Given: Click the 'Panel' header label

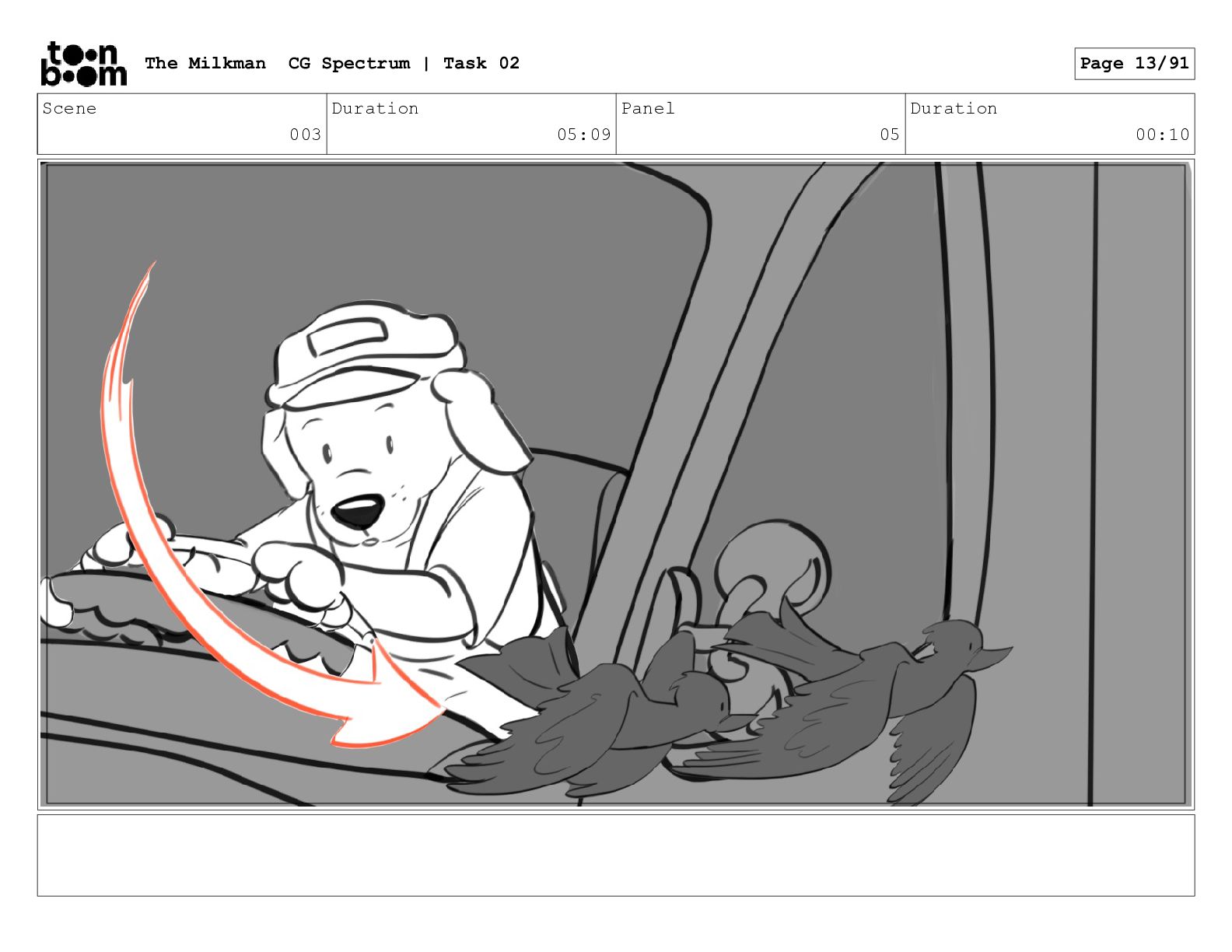Looking at the screenshot, I should click(x=647, y=108).
